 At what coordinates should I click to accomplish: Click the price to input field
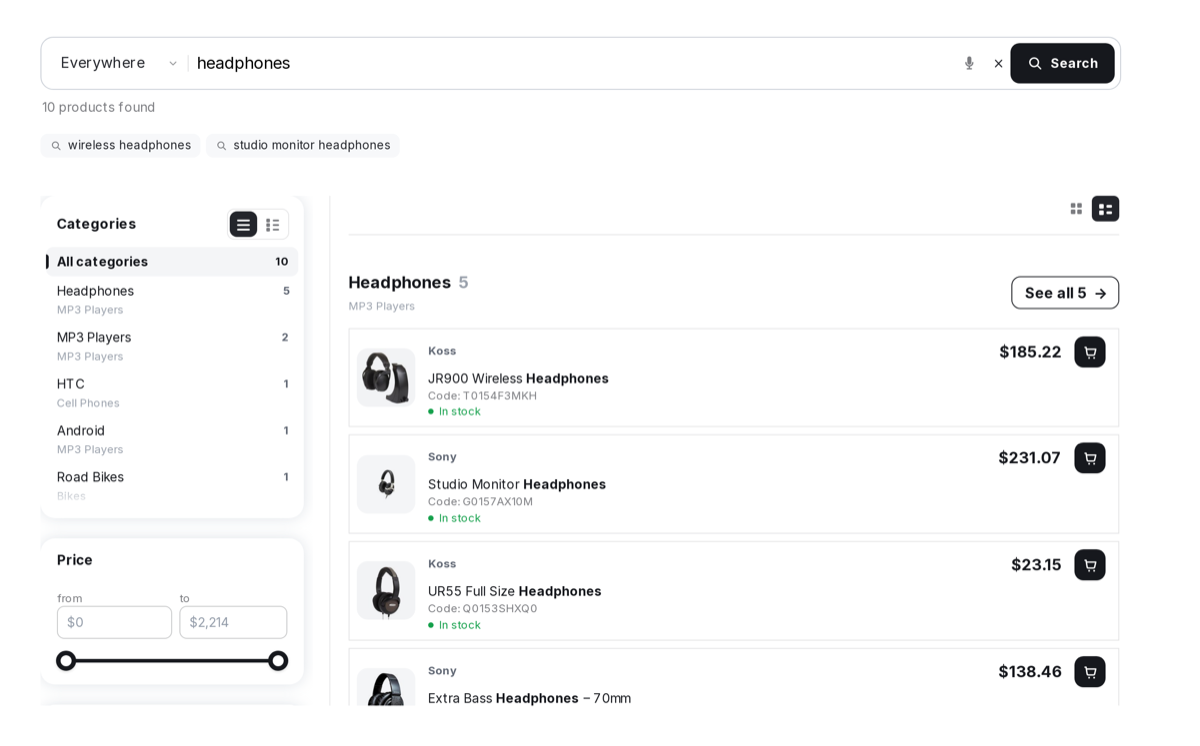coord(233,622)
